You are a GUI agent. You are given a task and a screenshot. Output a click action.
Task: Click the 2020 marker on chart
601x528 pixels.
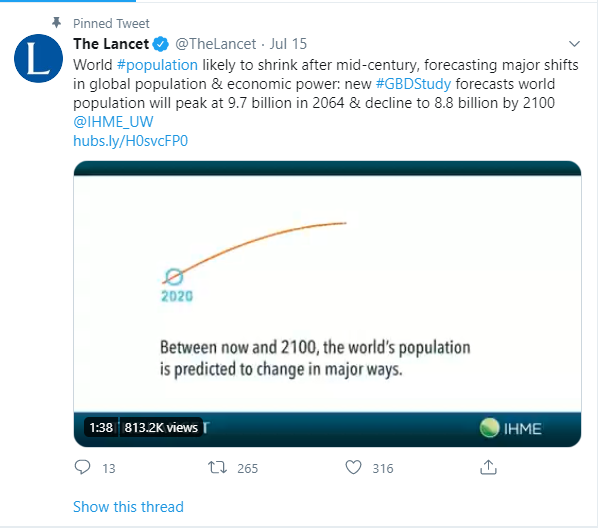pyautogui.click(x=174, y=277)
